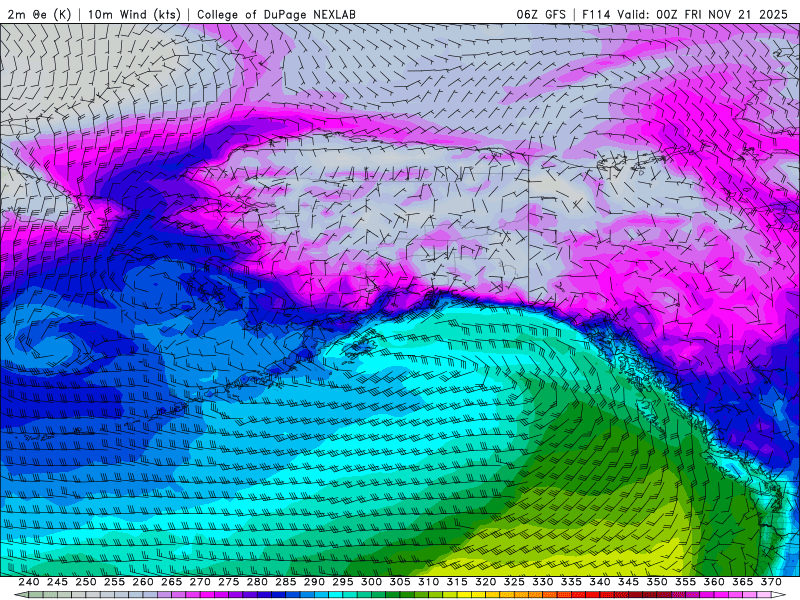Click the 300 value on the color scale

(371, 582)
